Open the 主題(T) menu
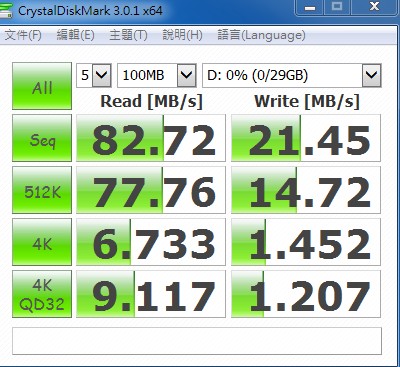The height and width of the screenshot is (367, 400). click(128, 35)
